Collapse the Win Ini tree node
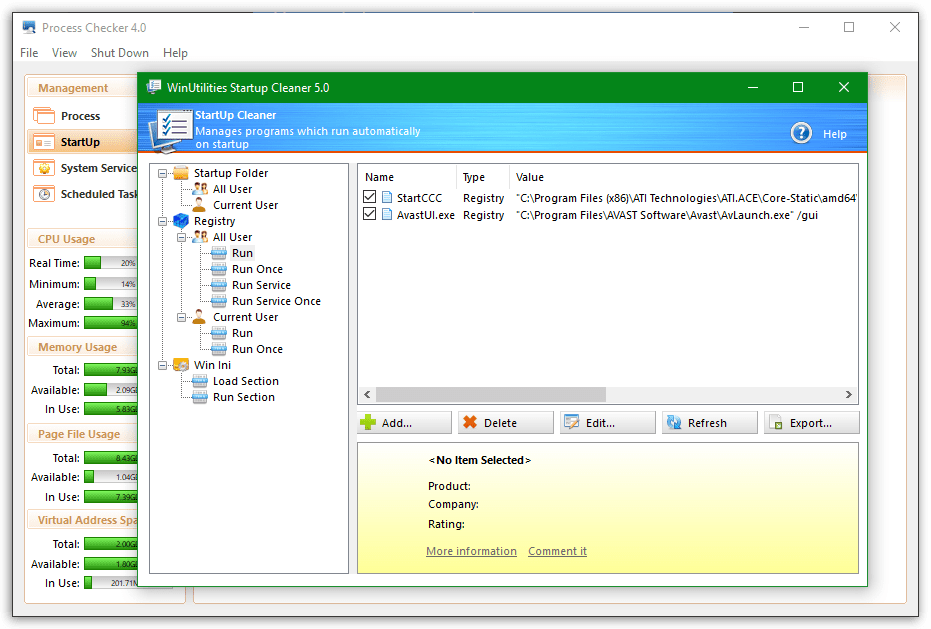Screen dimensions: 931x629 click(162, 366)
